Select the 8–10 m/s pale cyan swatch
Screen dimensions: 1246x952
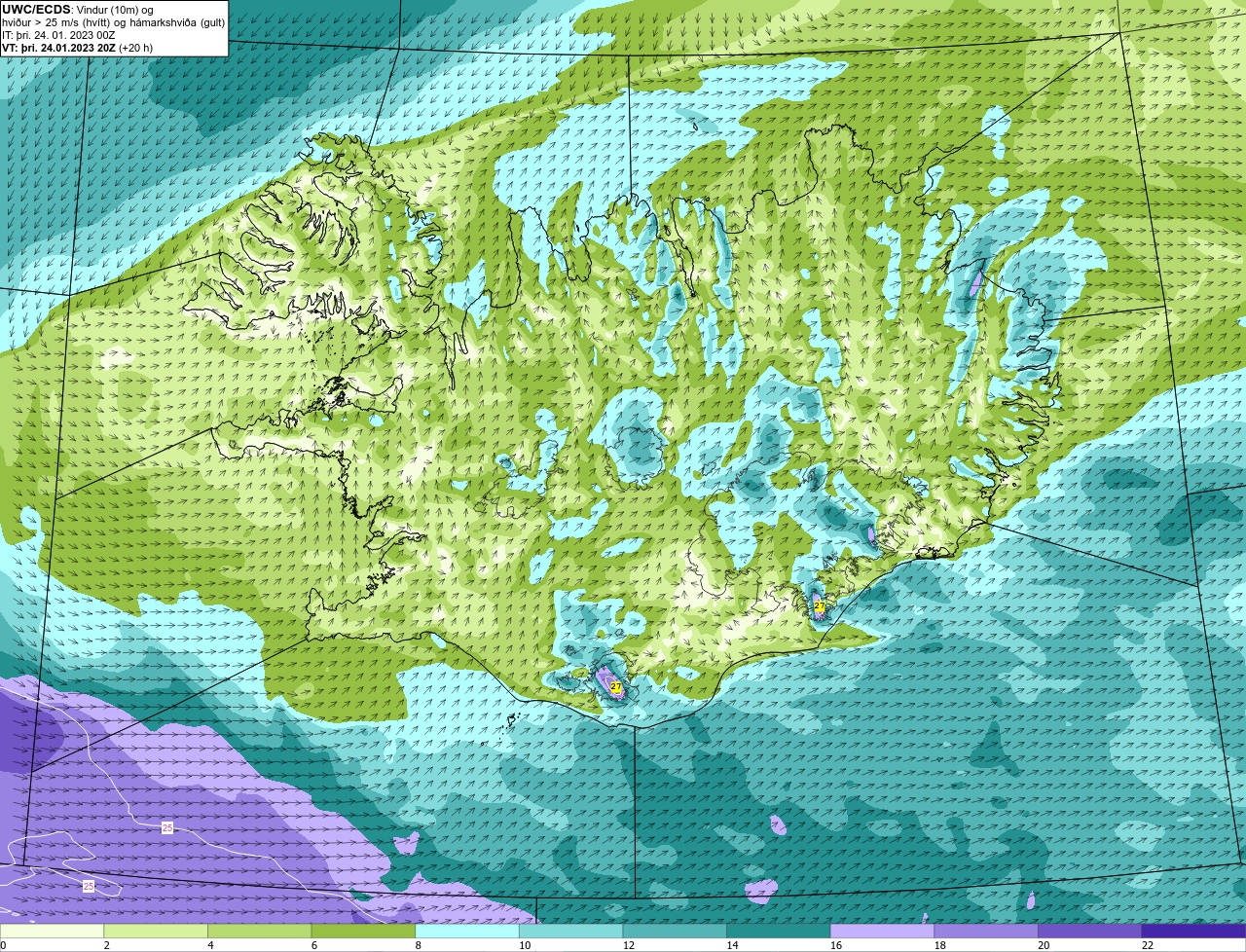(x=467, y=931)
